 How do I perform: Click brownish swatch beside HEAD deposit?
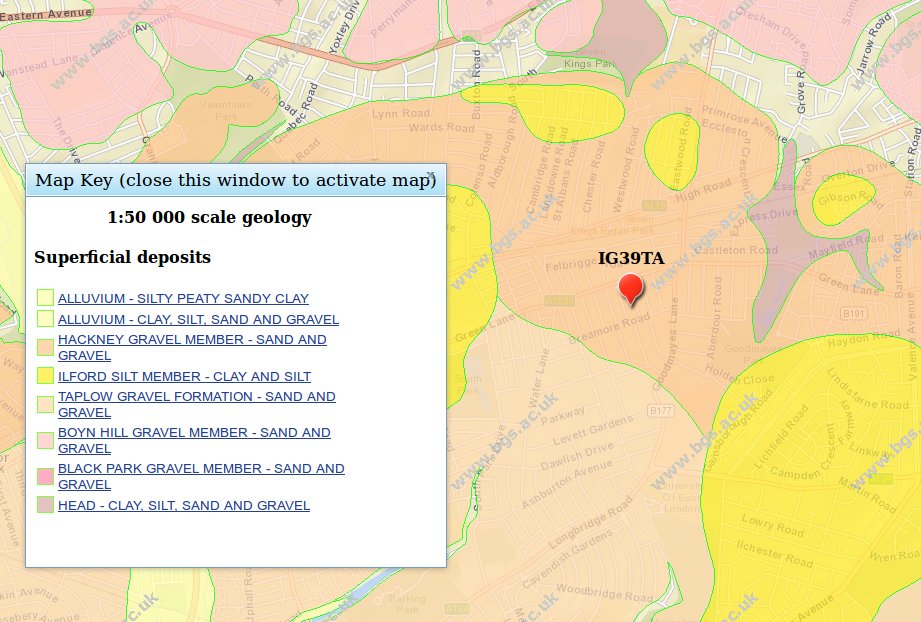coord(45,505)
